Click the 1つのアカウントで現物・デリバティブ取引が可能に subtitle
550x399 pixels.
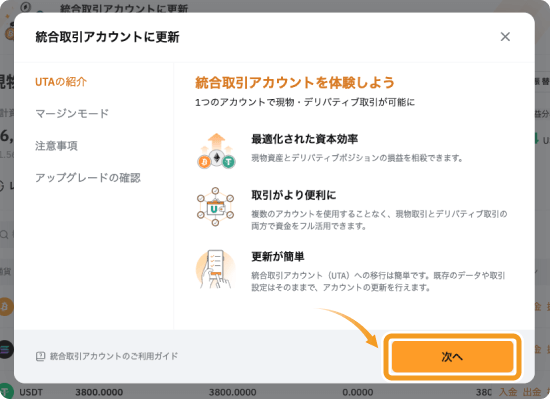click(305, 102)
